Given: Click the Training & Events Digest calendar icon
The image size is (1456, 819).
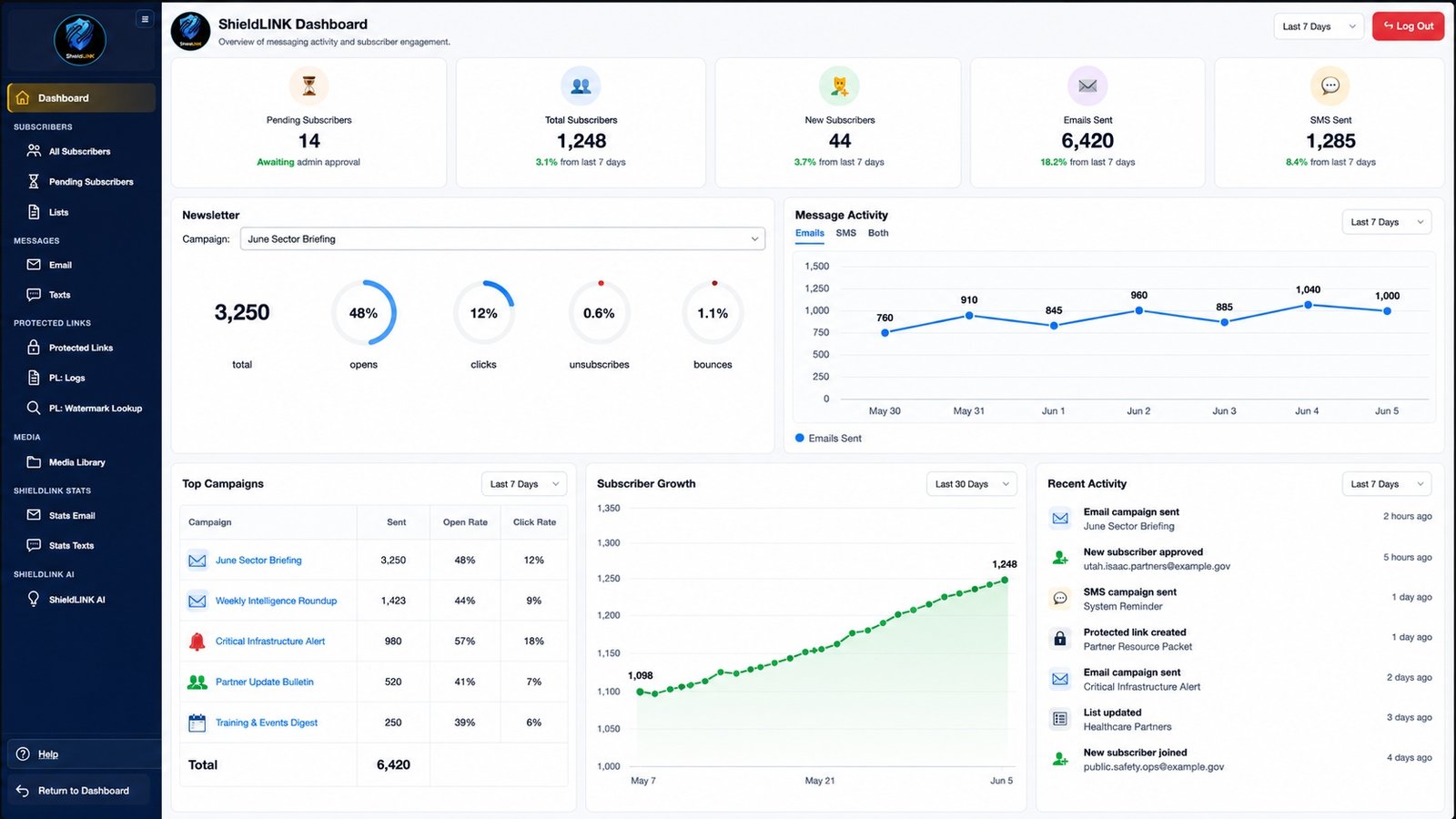Looking at the screenshot, I should click(x=197, y=723).
